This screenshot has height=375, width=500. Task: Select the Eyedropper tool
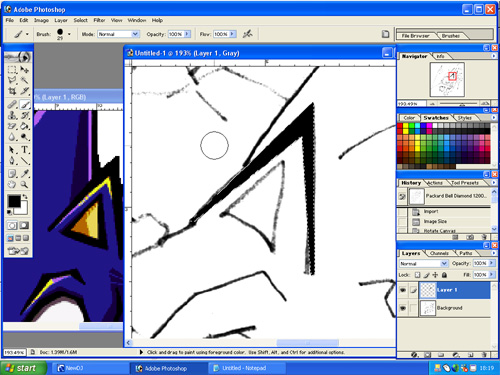[x=24, y=173]
